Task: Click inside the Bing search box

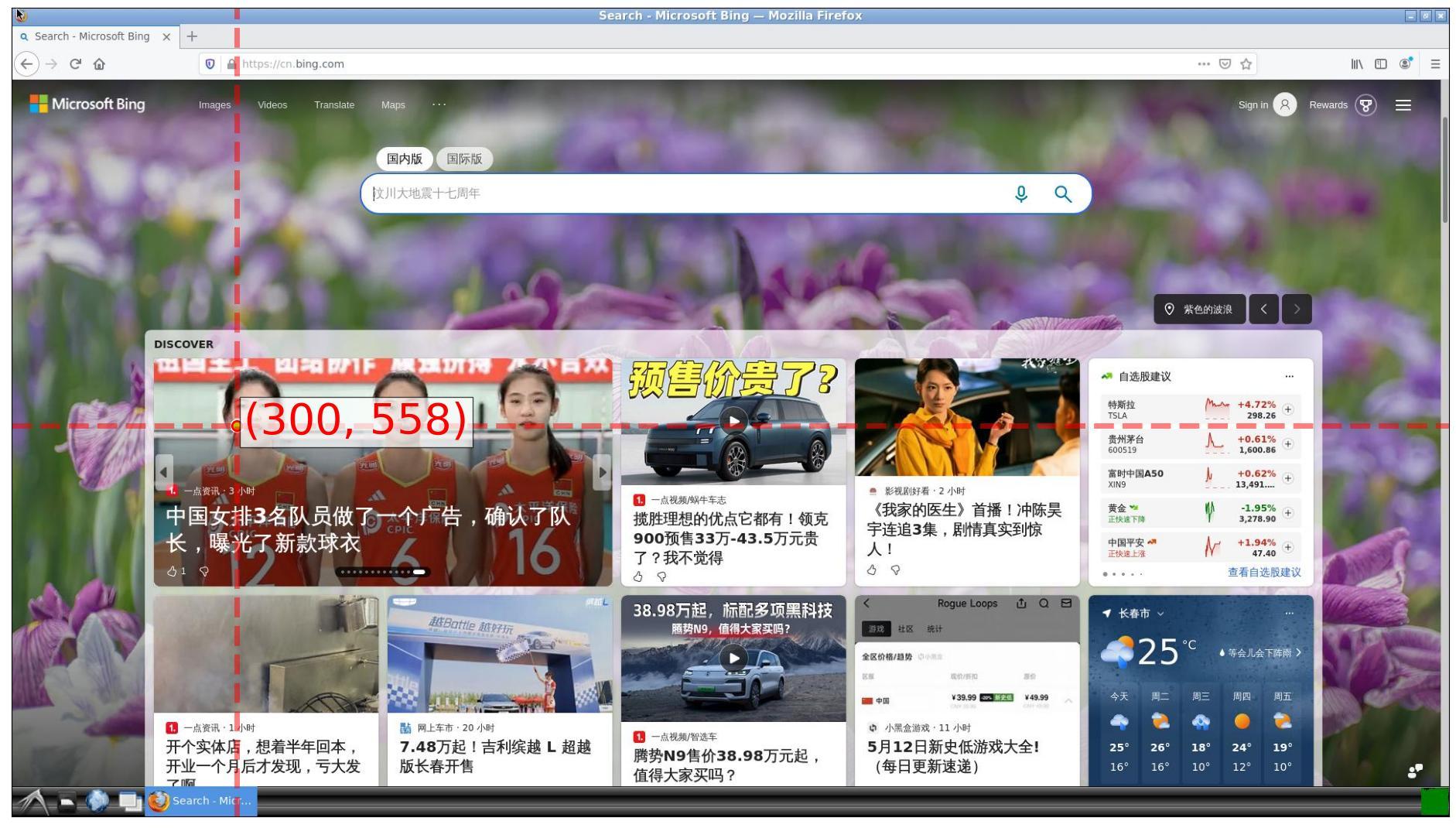Action: click(x=681, y=193)
